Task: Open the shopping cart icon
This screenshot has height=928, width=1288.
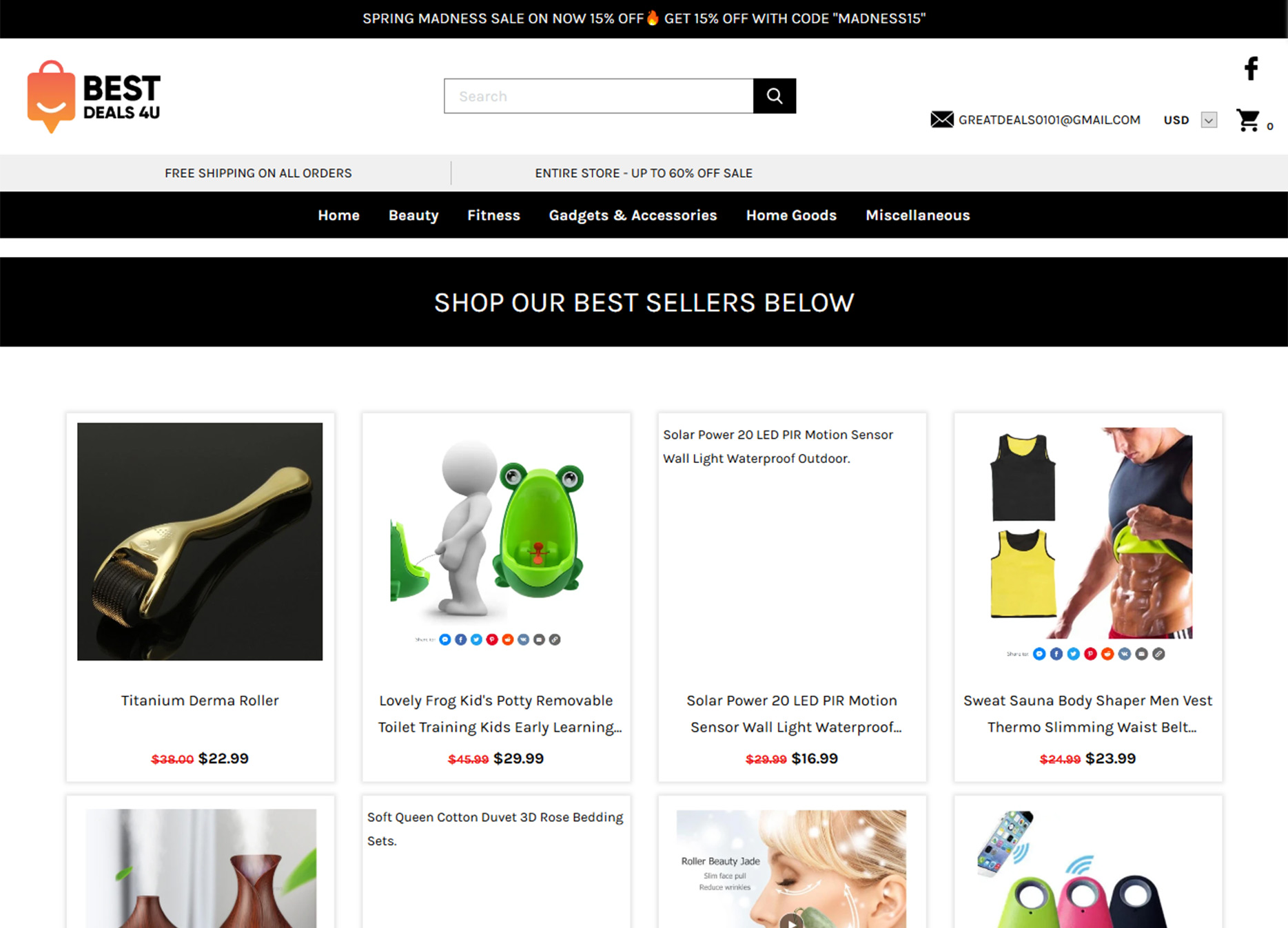Action: point(1248,121)
